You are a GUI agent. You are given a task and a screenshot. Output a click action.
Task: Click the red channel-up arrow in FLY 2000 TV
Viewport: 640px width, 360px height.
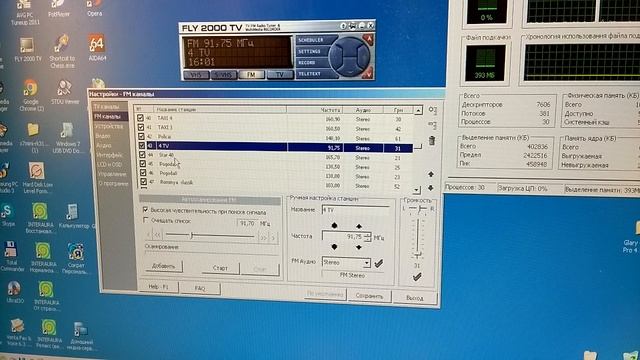coord(369,40)
